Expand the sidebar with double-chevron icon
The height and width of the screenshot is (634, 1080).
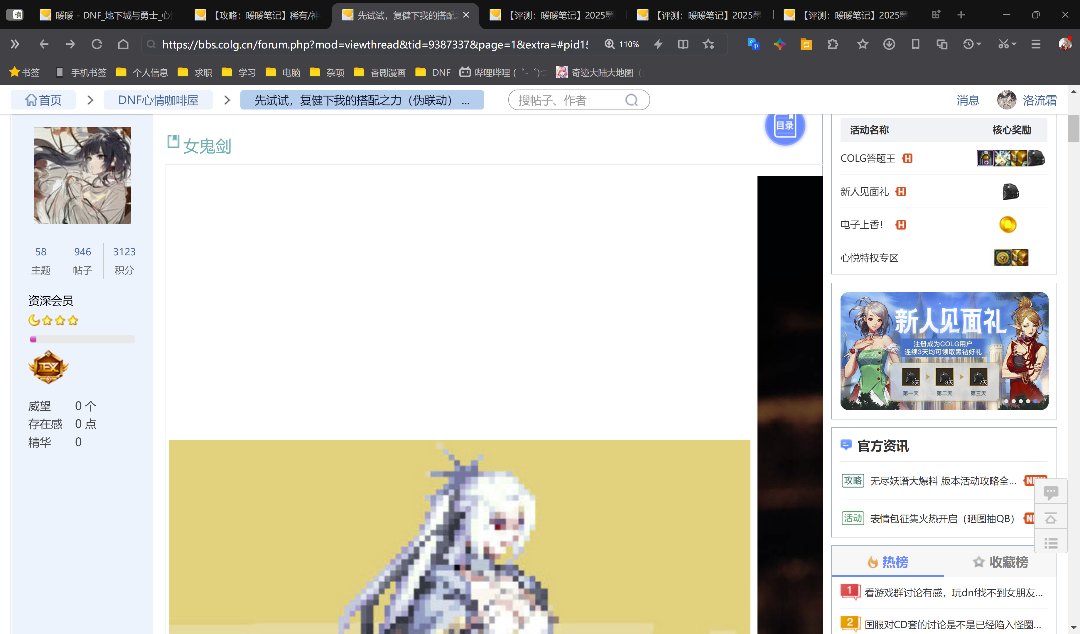click(14, 44)
